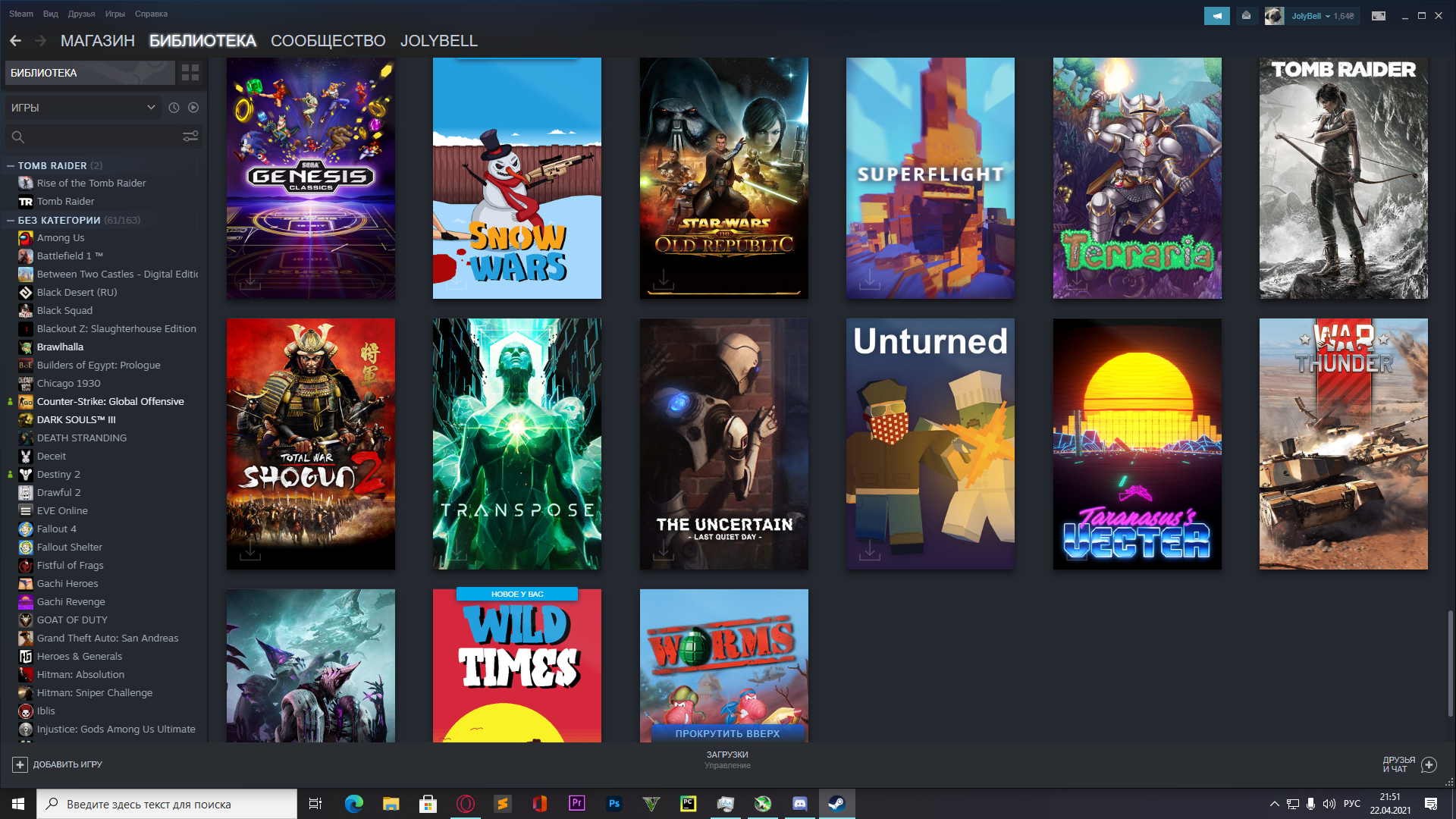Filter by ready-to-play icon
The width and height of the screenshot is (1456, 819).
pos(193,108)
